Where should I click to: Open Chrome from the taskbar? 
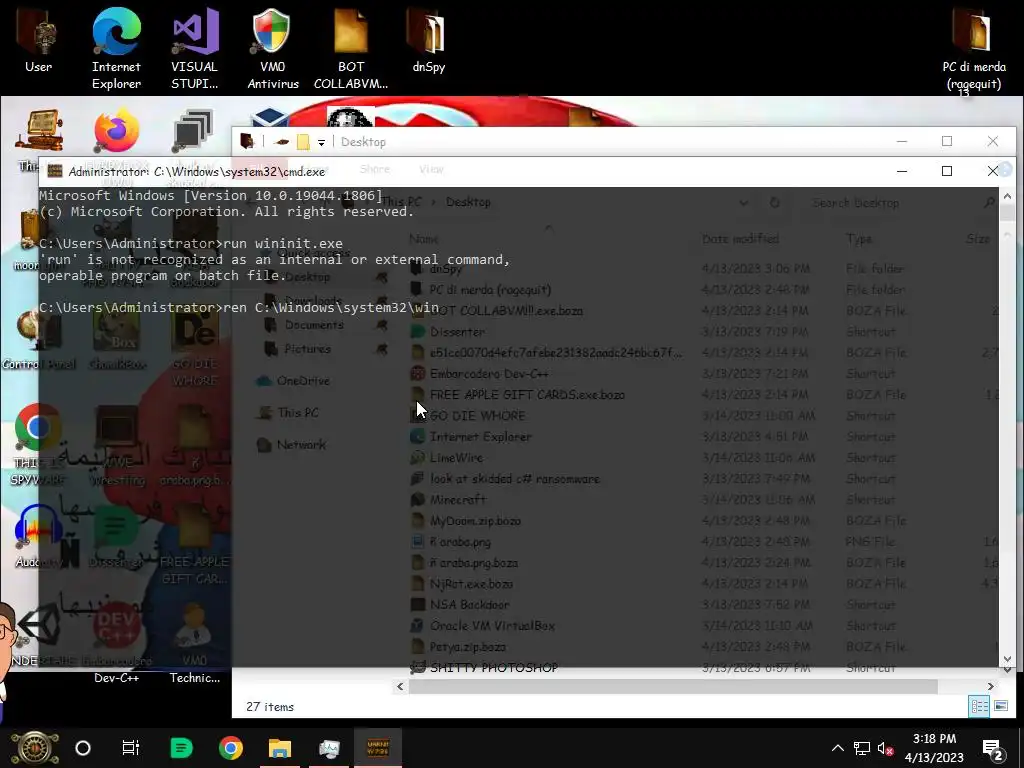[x=231, y=748]
